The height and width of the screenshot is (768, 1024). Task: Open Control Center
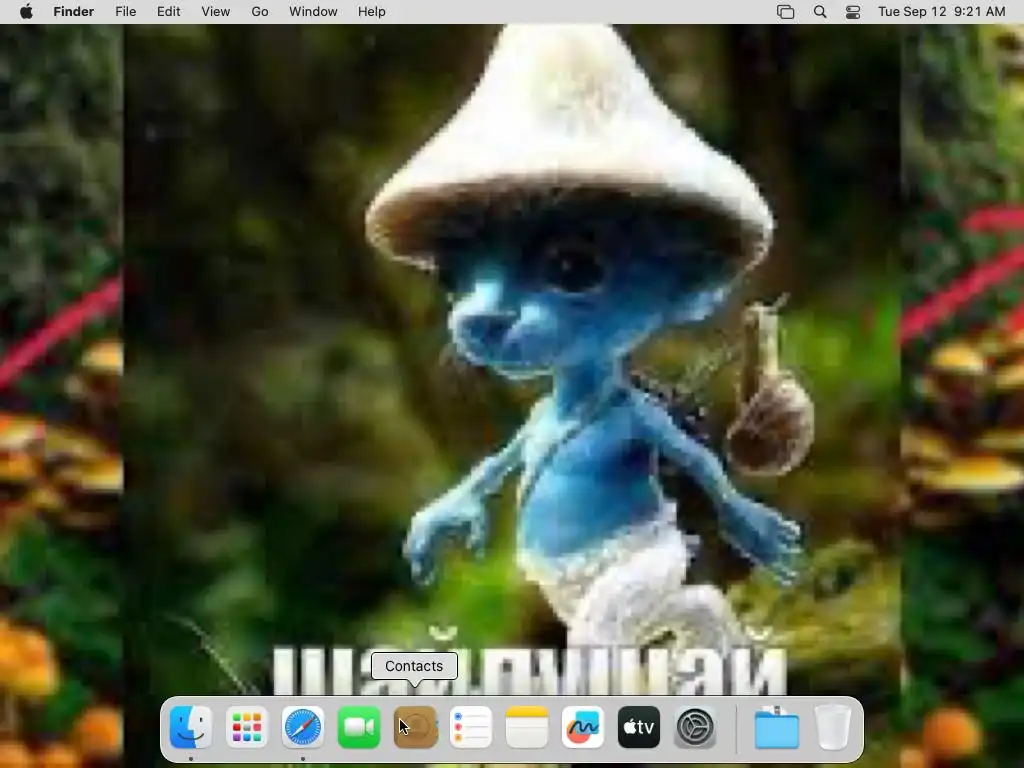(853, 12)
